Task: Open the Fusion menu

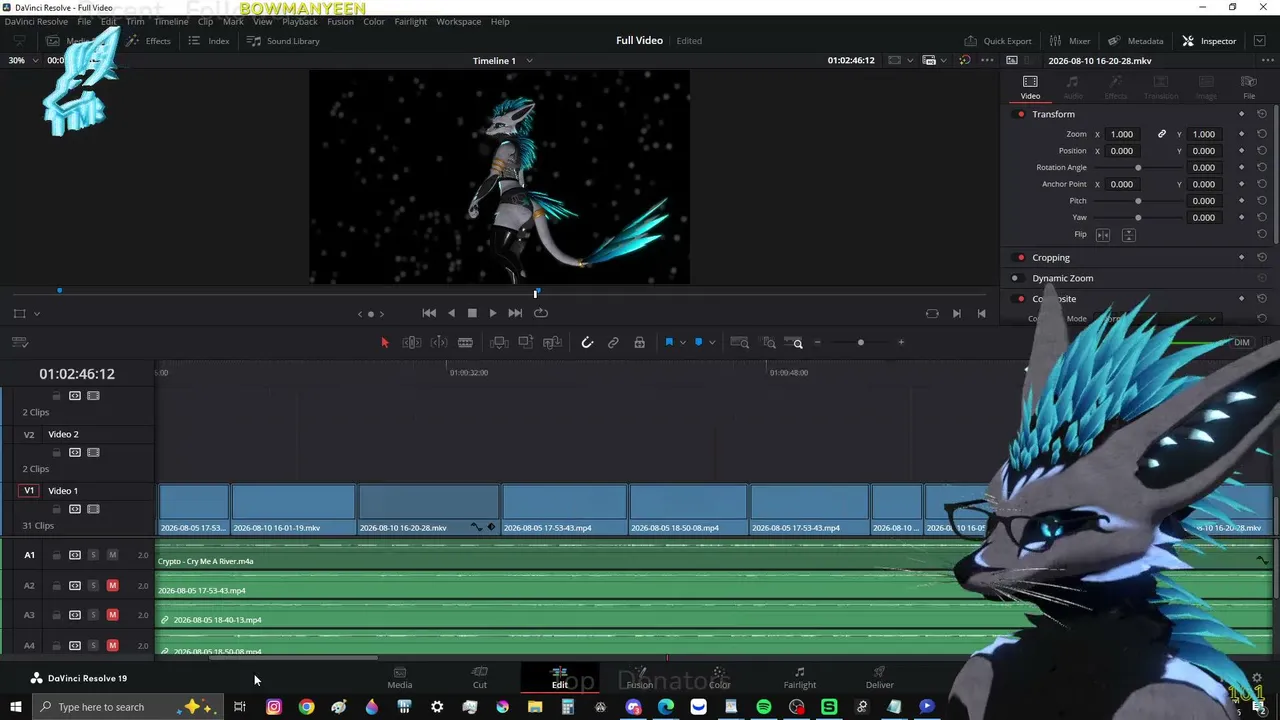Action: [340, 21]
